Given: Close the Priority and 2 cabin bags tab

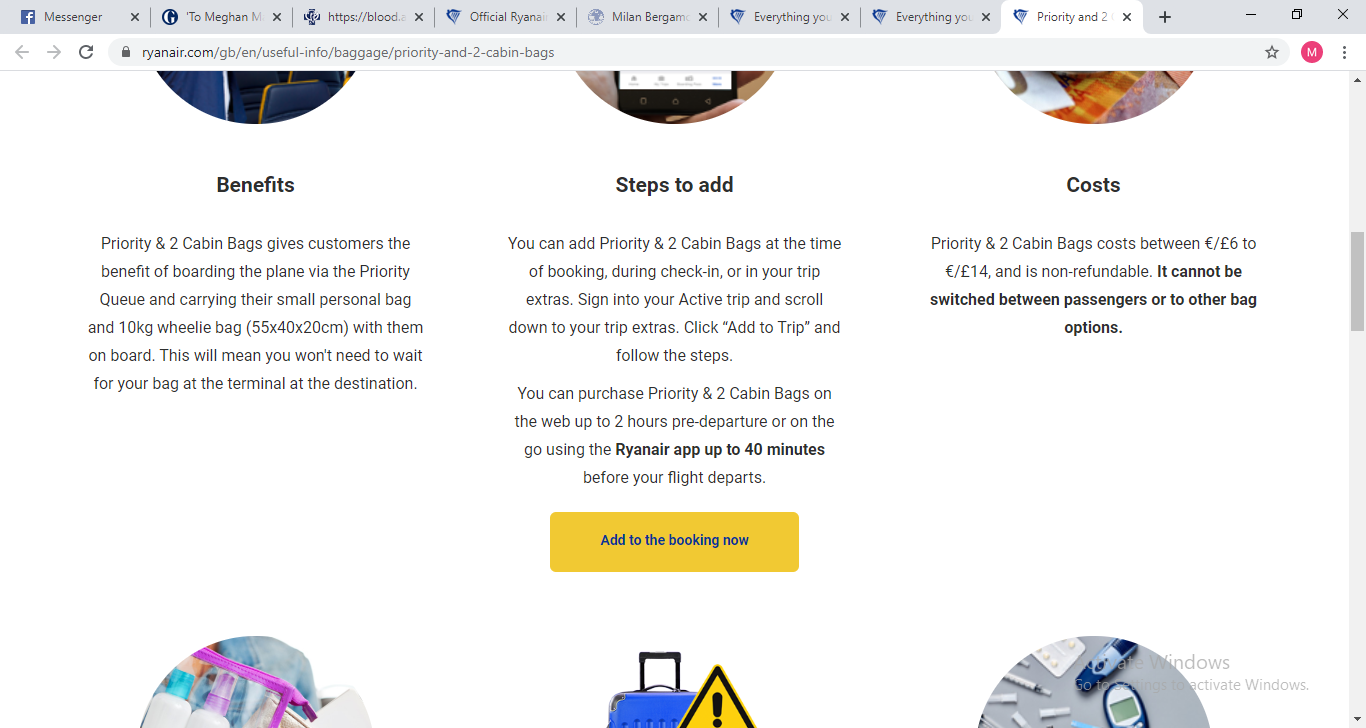Looking at the screenshot, I should coord(1127,17).
